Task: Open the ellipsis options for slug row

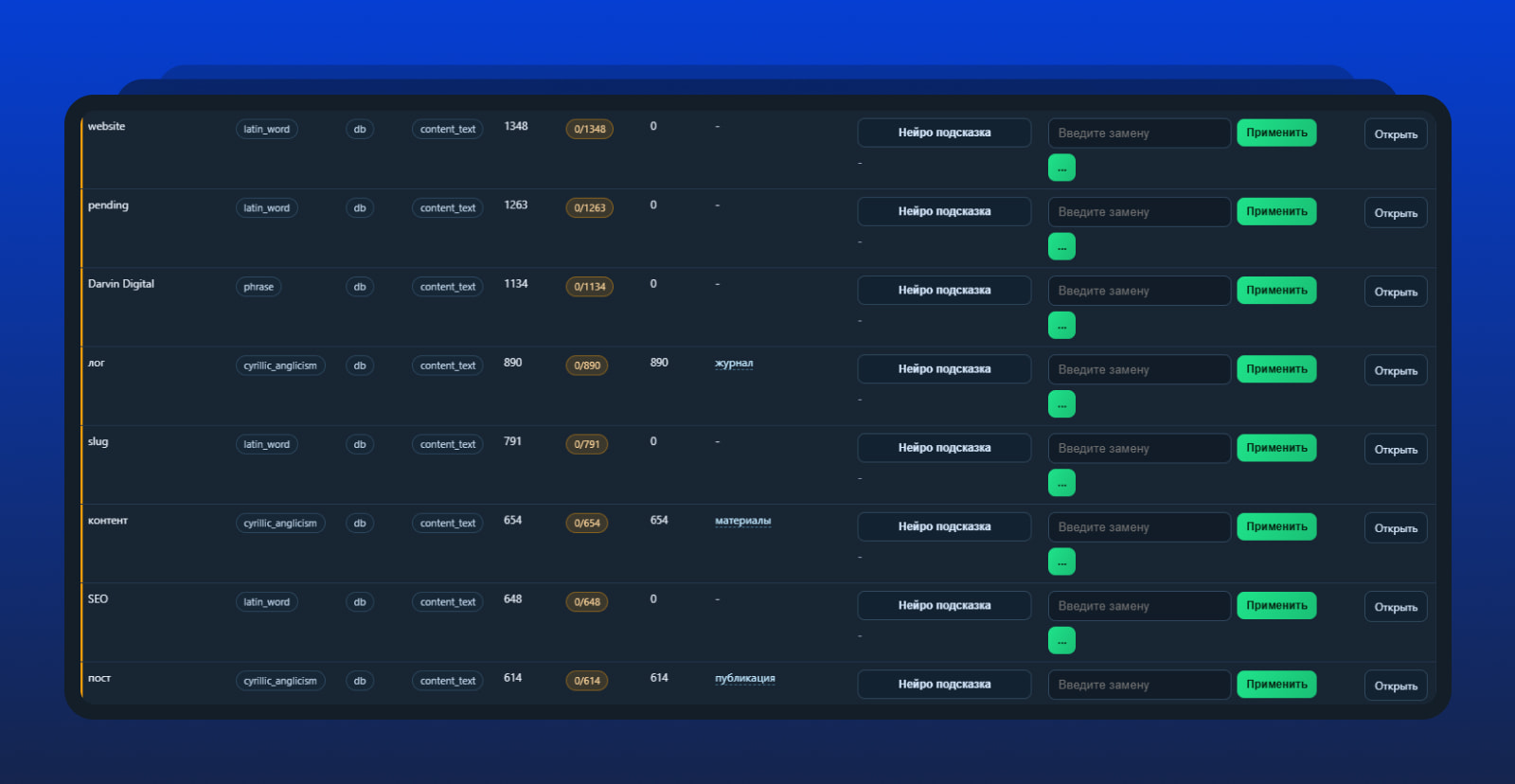Action: coord(1061,483)
